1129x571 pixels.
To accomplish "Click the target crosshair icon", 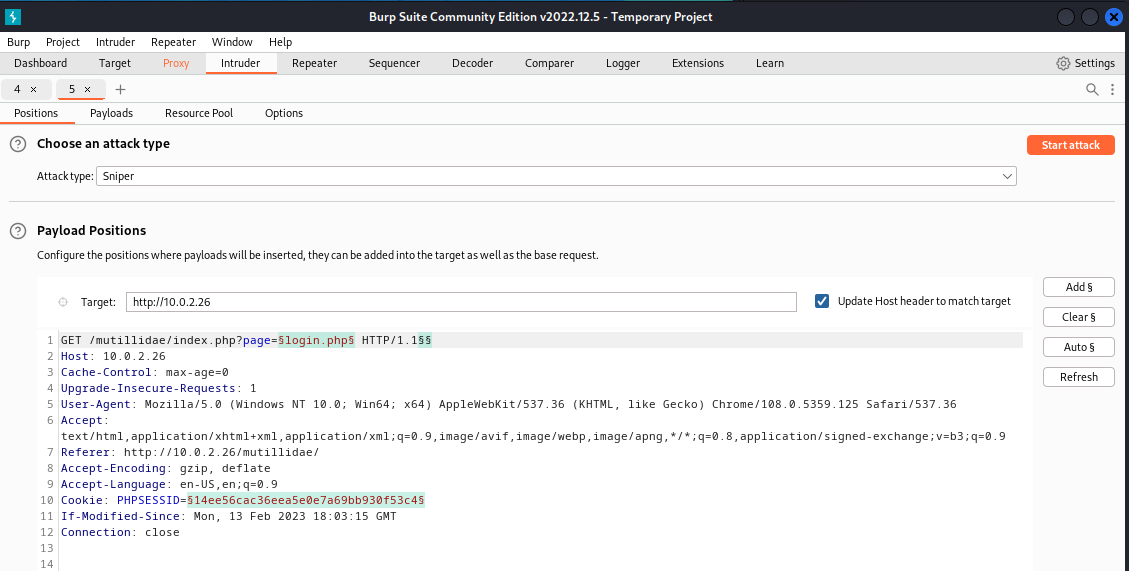I will (x=63, y=302).
